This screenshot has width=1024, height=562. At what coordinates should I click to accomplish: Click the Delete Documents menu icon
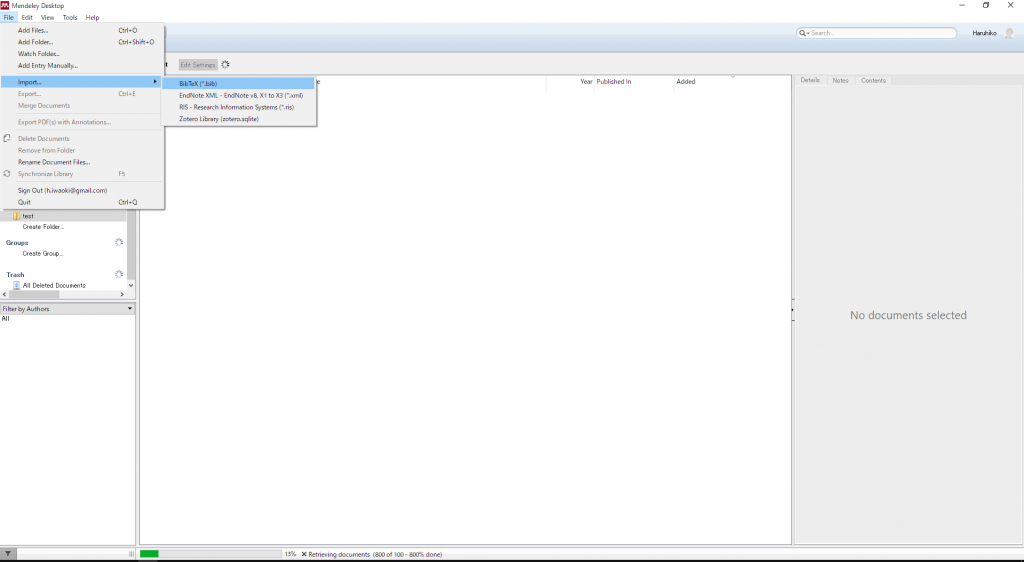click(7, 138)
